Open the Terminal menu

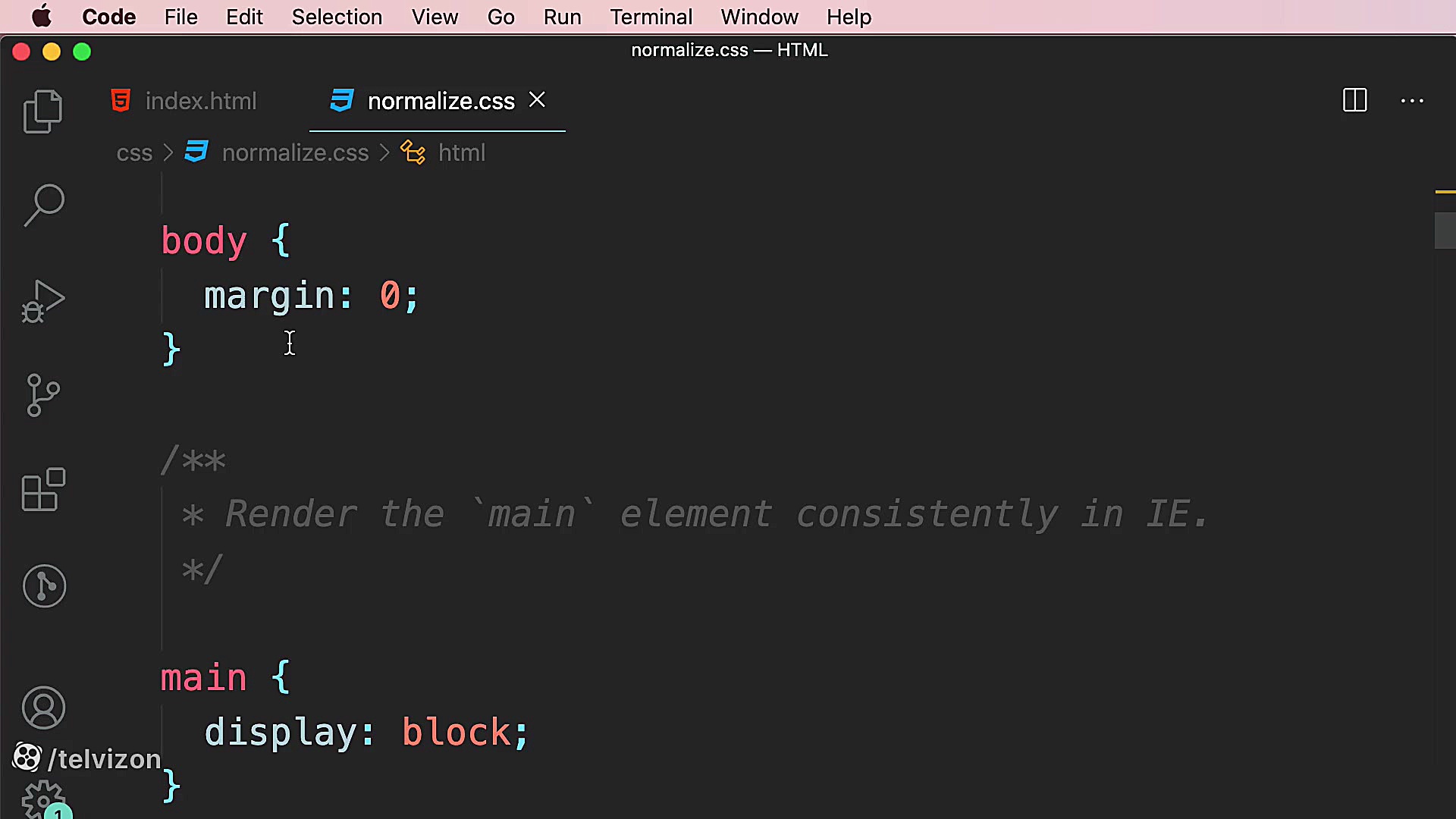(651, 17)
